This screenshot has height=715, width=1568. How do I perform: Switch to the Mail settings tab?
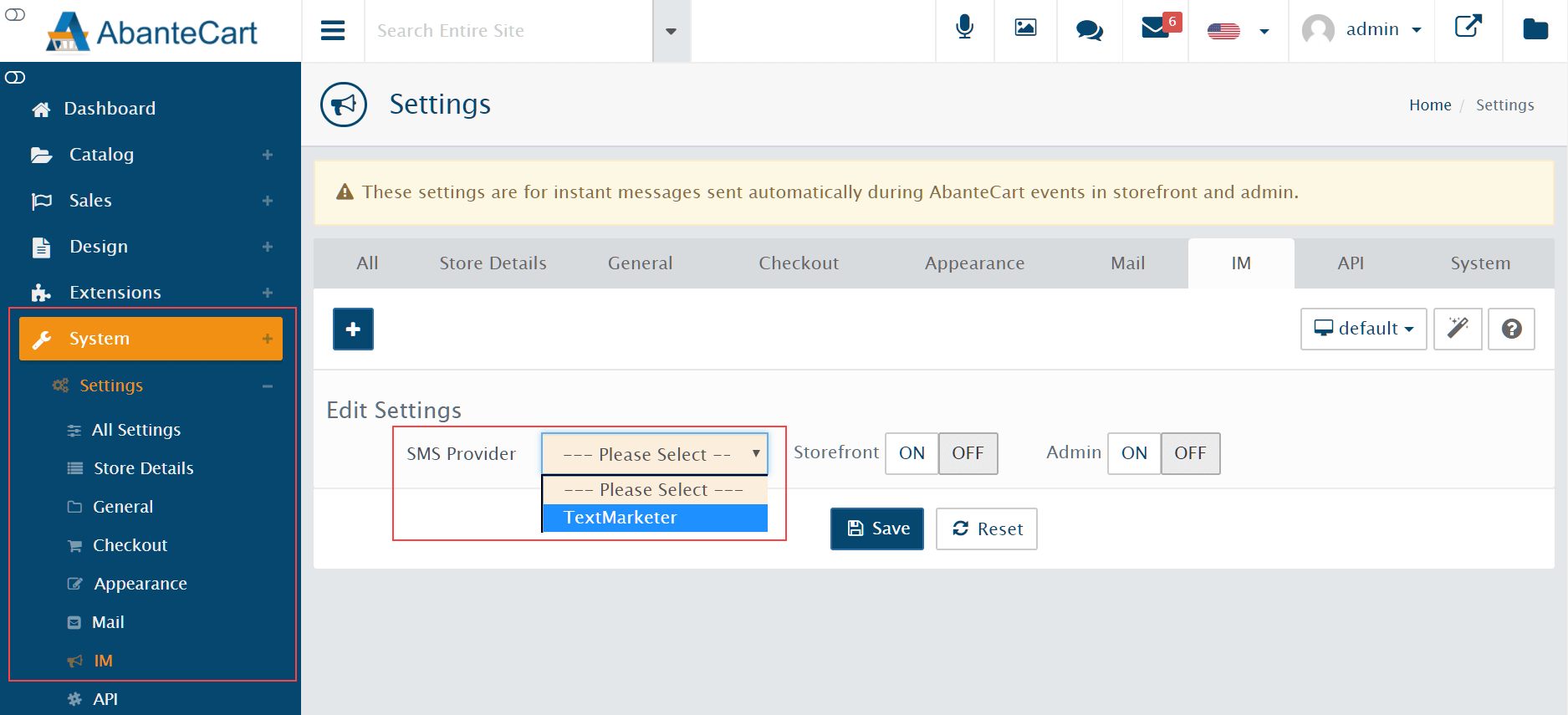click(x=1127, y=263)
